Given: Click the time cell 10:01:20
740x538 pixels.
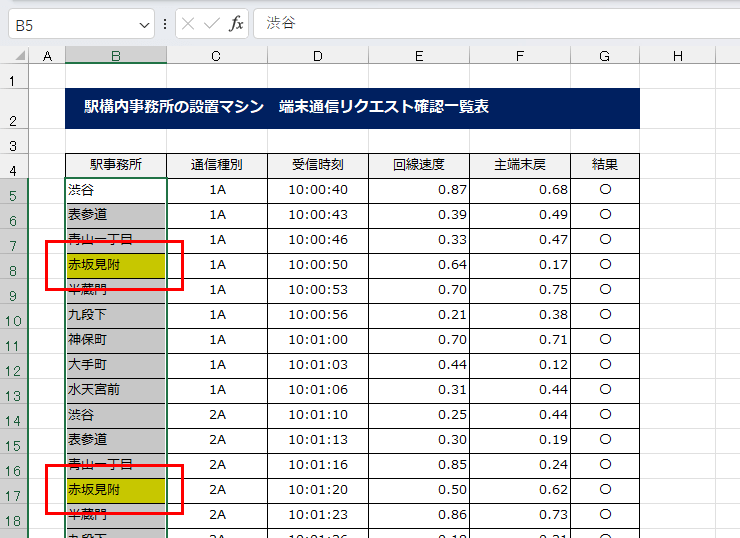Looking at the screenshot, I should click(x=318, y=490).
